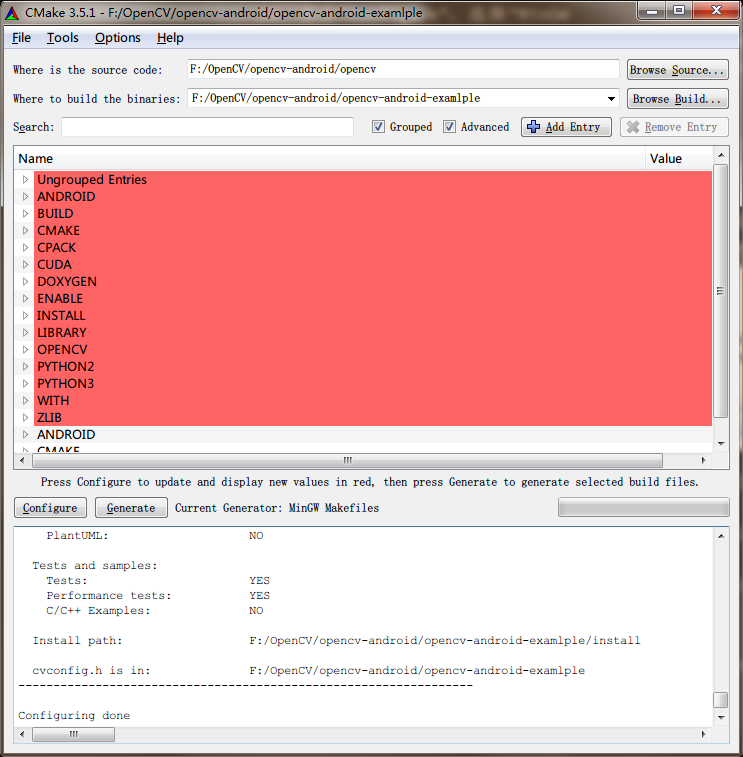This screenshot has width=743, height=757.
Task: Expand the red CMAKE group
Action: tap(26, 230)
